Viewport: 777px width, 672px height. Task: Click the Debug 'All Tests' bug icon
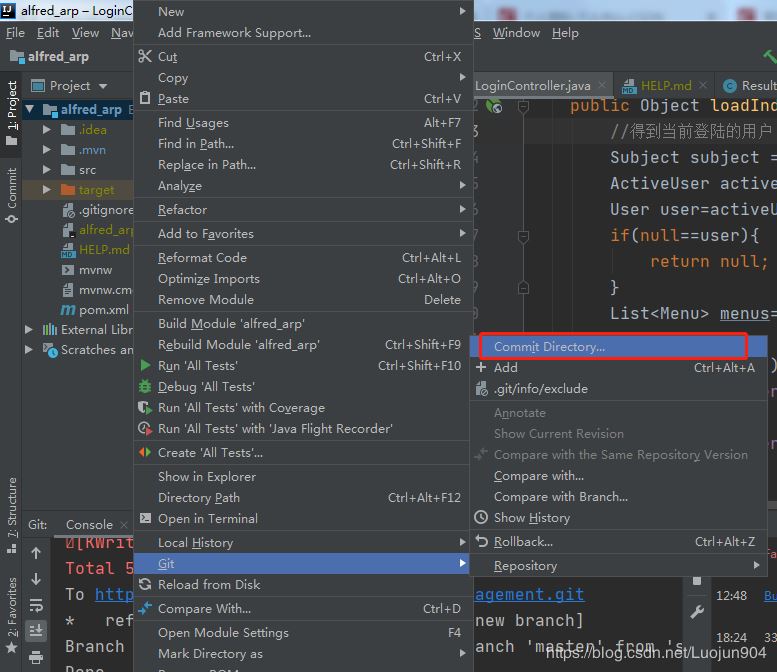(146, 387)
